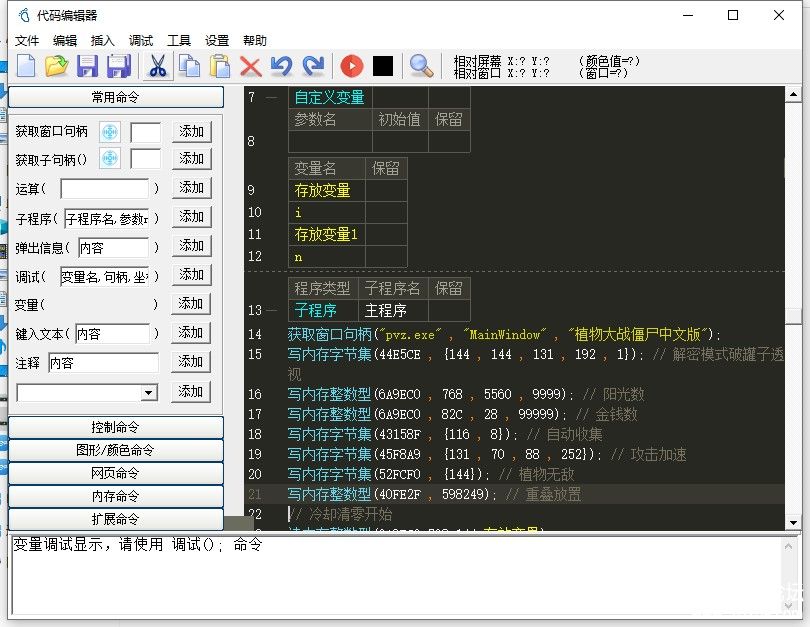The image size is (810, 627).
Task: Open search with magnifying glass icon
Action: point(421,66)
